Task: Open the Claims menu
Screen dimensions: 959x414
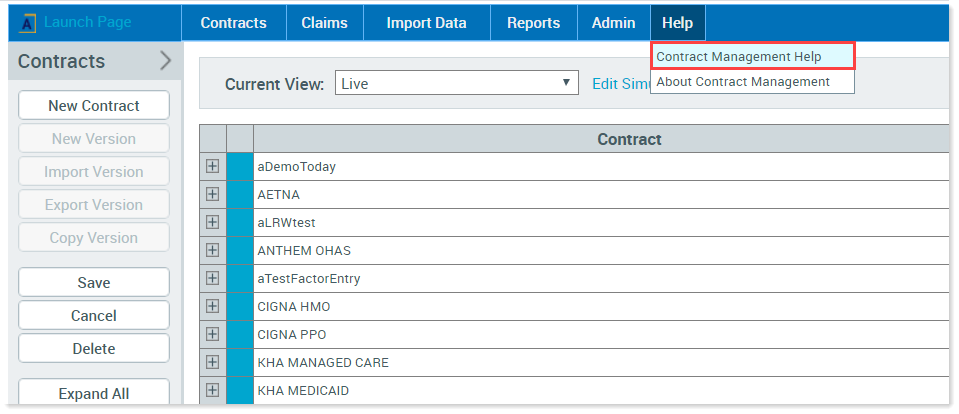Action: pyautogui.click(x=324, y=23)
